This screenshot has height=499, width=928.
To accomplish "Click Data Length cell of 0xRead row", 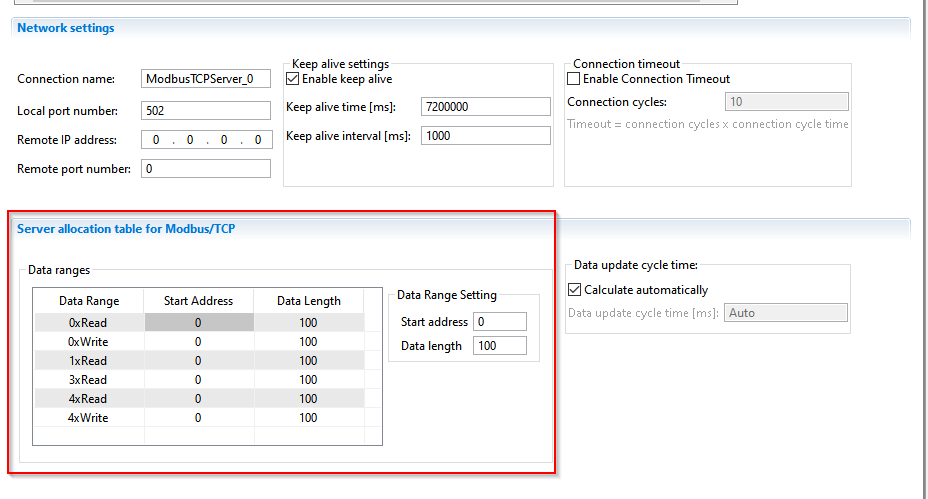I will point(309,323).
